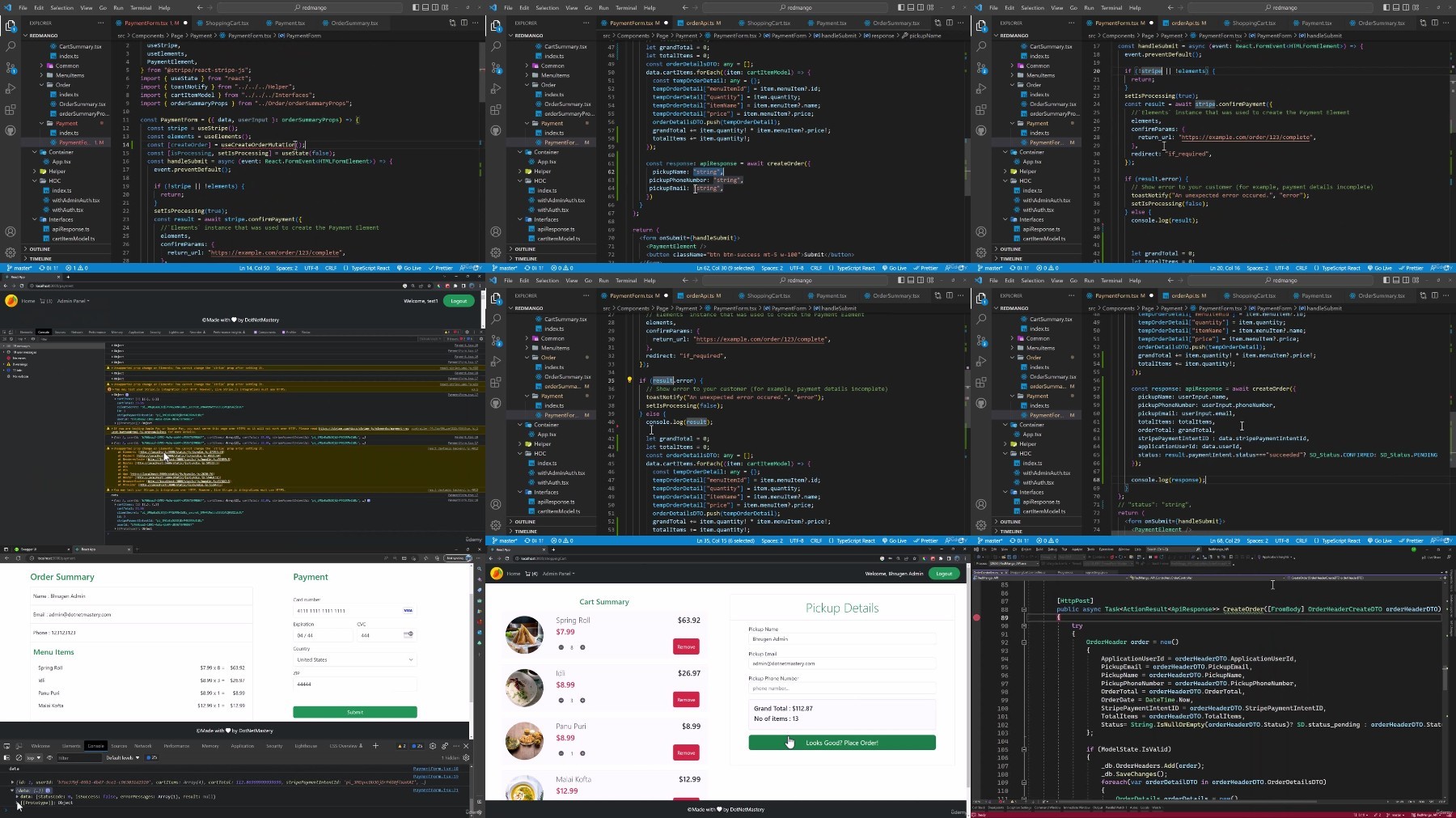Image resolution: width=1456 pixels, height=818 pixels.
Task: Increase Spring Roll quantity with plus icon
Action: pyautogui.click(x=582, y=647)
